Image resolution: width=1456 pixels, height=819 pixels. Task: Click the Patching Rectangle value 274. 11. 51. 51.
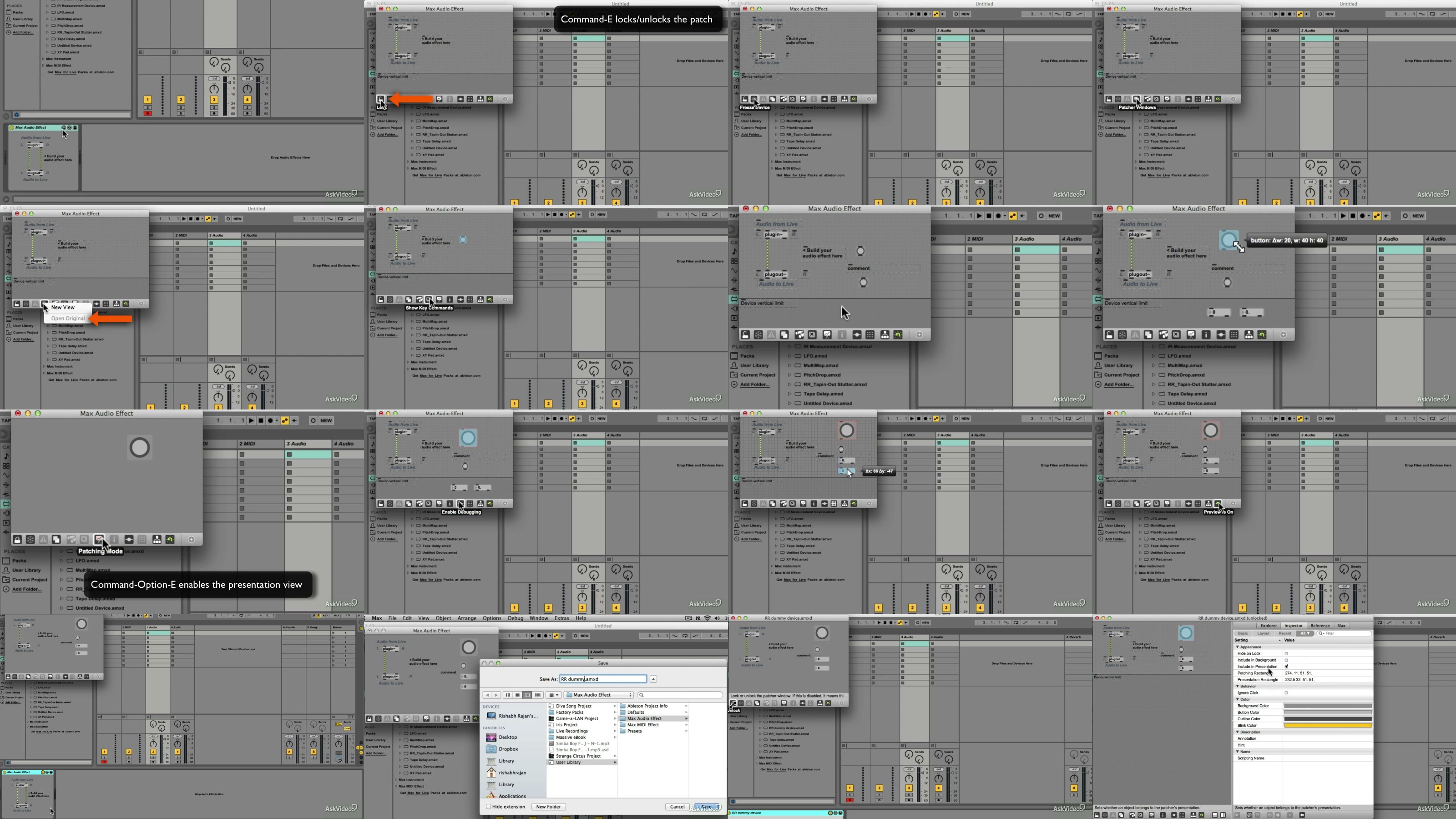[1298, 673]
